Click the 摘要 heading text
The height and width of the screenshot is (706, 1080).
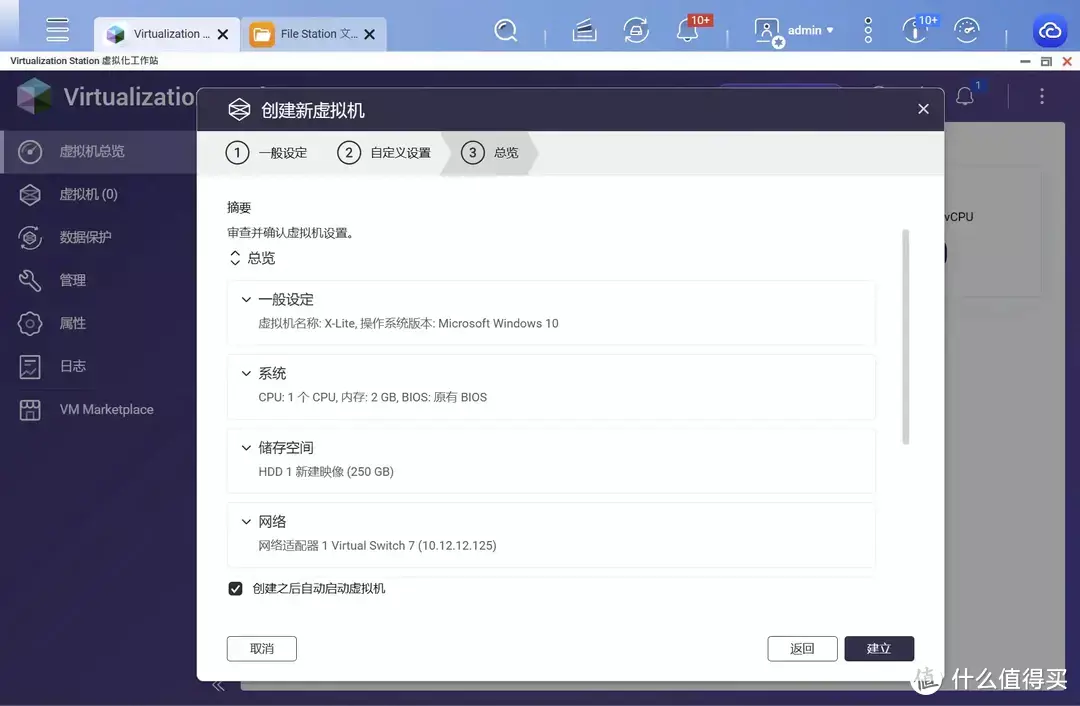(x=239, y=207)
